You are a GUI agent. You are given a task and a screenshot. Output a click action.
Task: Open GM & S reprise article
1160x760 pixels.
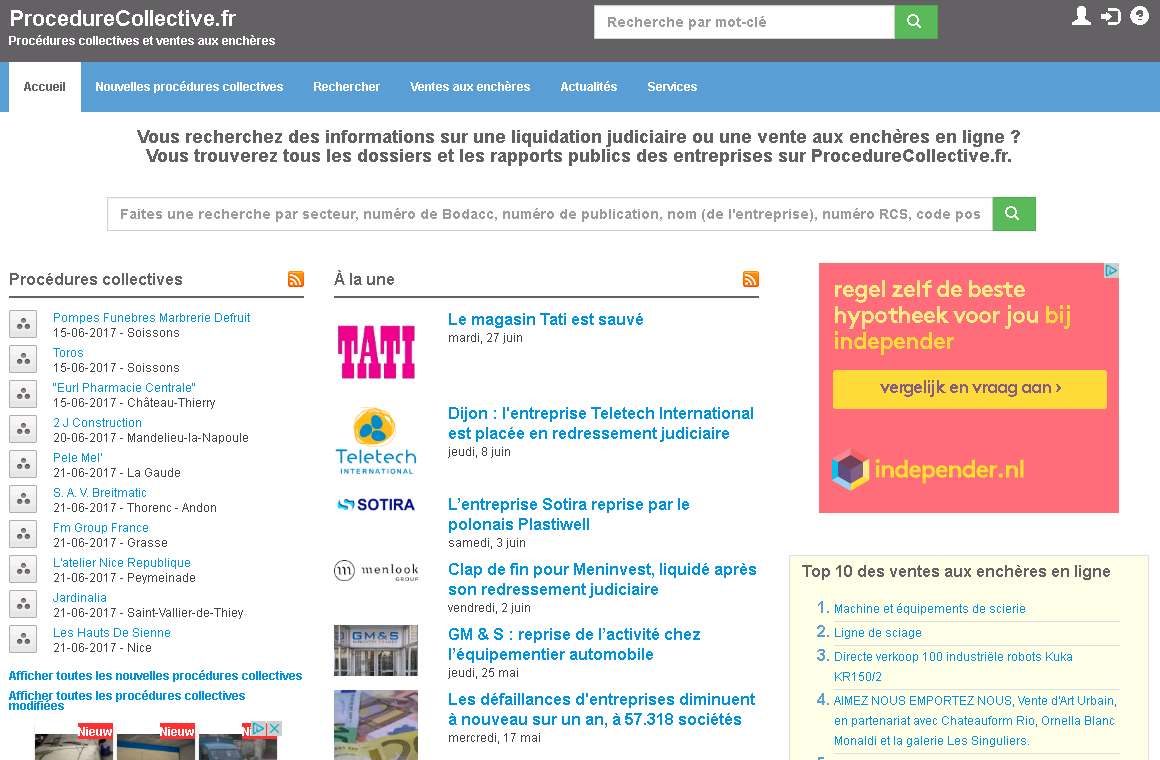point(574,645)
